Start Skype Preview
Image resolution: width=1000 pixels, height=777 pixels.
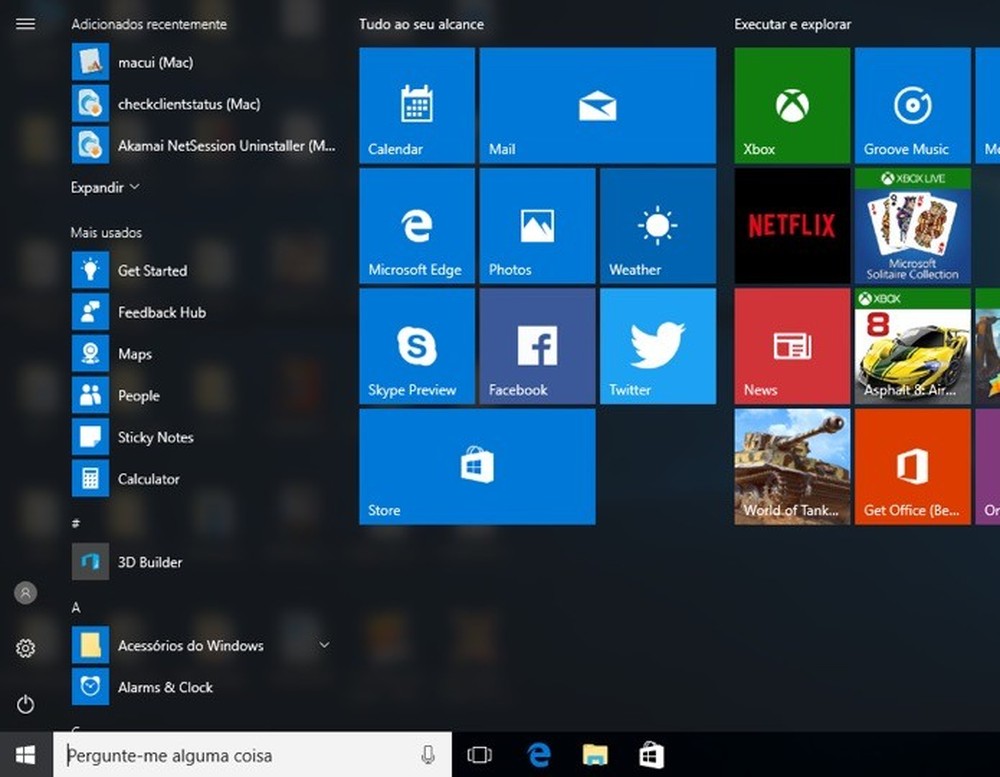[x=415, y=345]
